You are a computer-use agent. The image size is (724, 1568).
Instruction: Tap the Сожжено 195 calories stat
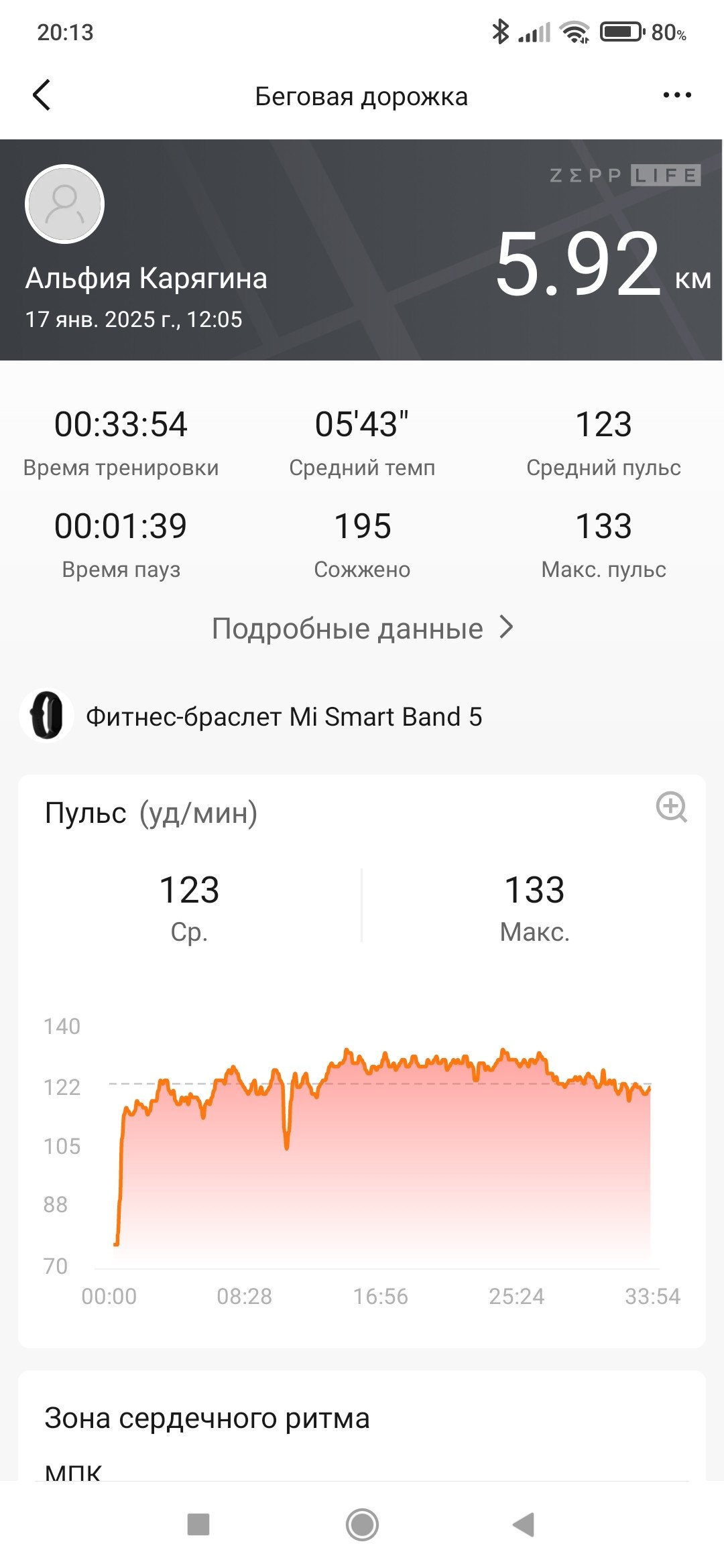[362, 545]
